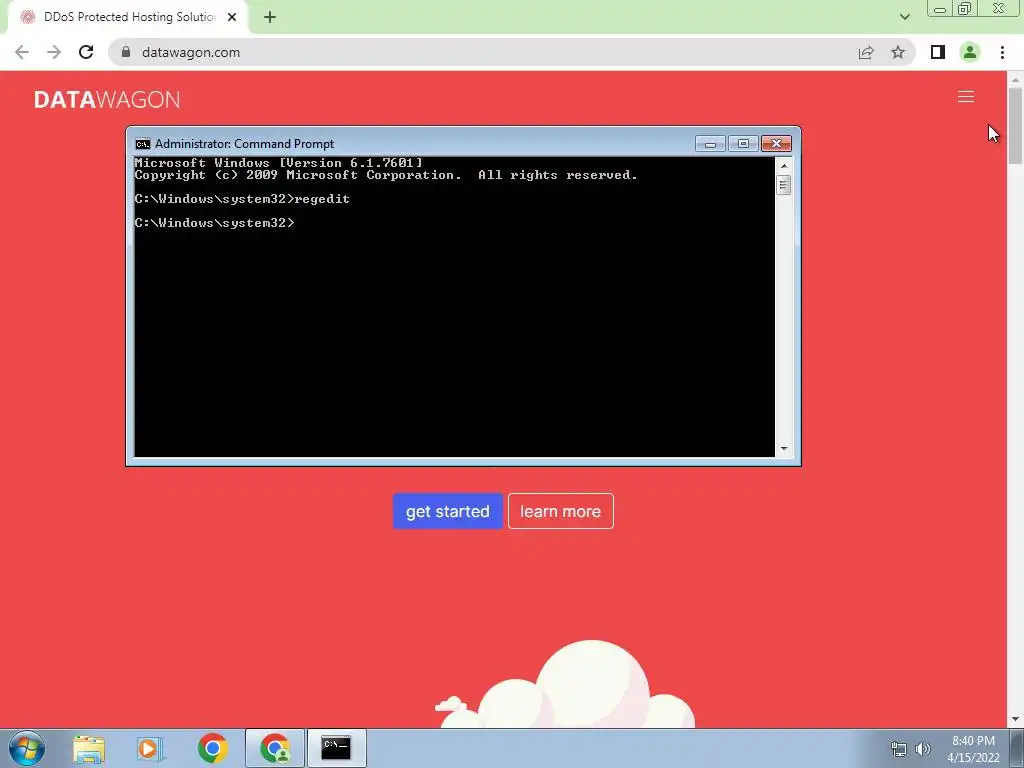Open Chrome profile avatar
The width and height of the screenshot is (1024, 768).
tap(970, 52)
